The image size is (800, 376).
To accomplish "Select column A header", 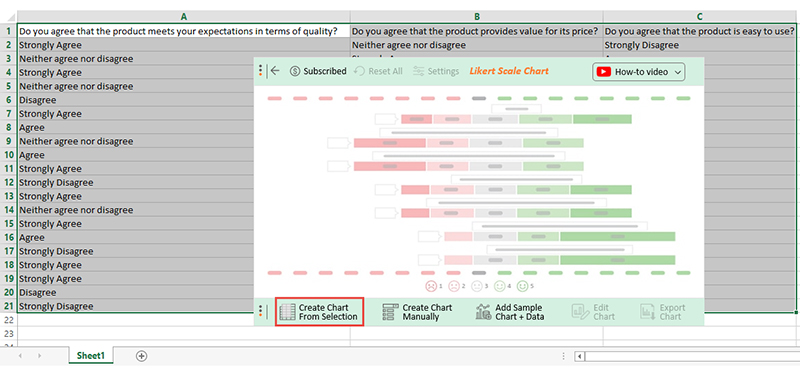I will [184, 17].
